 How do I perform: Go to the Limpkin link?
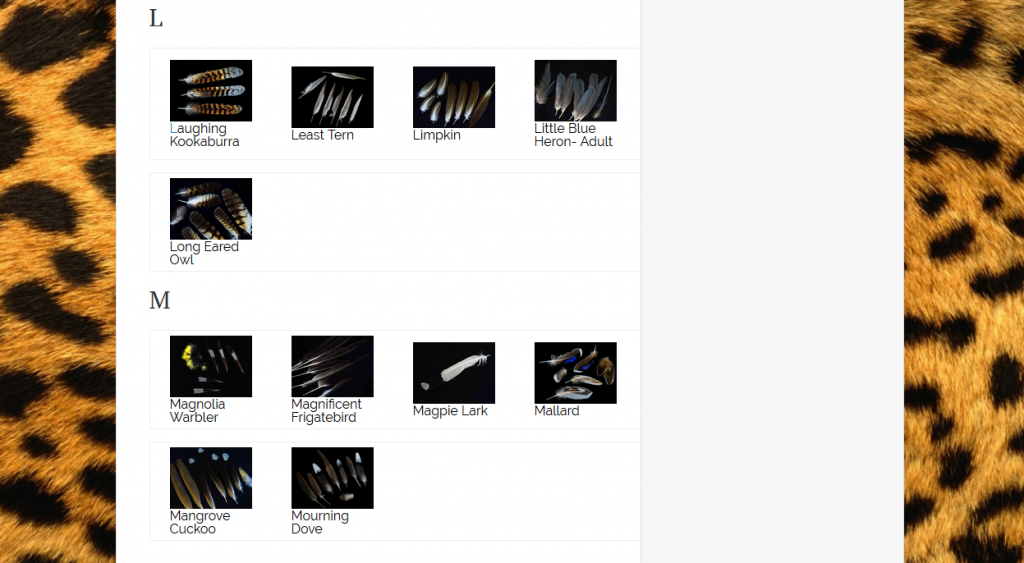click(437, 135)
